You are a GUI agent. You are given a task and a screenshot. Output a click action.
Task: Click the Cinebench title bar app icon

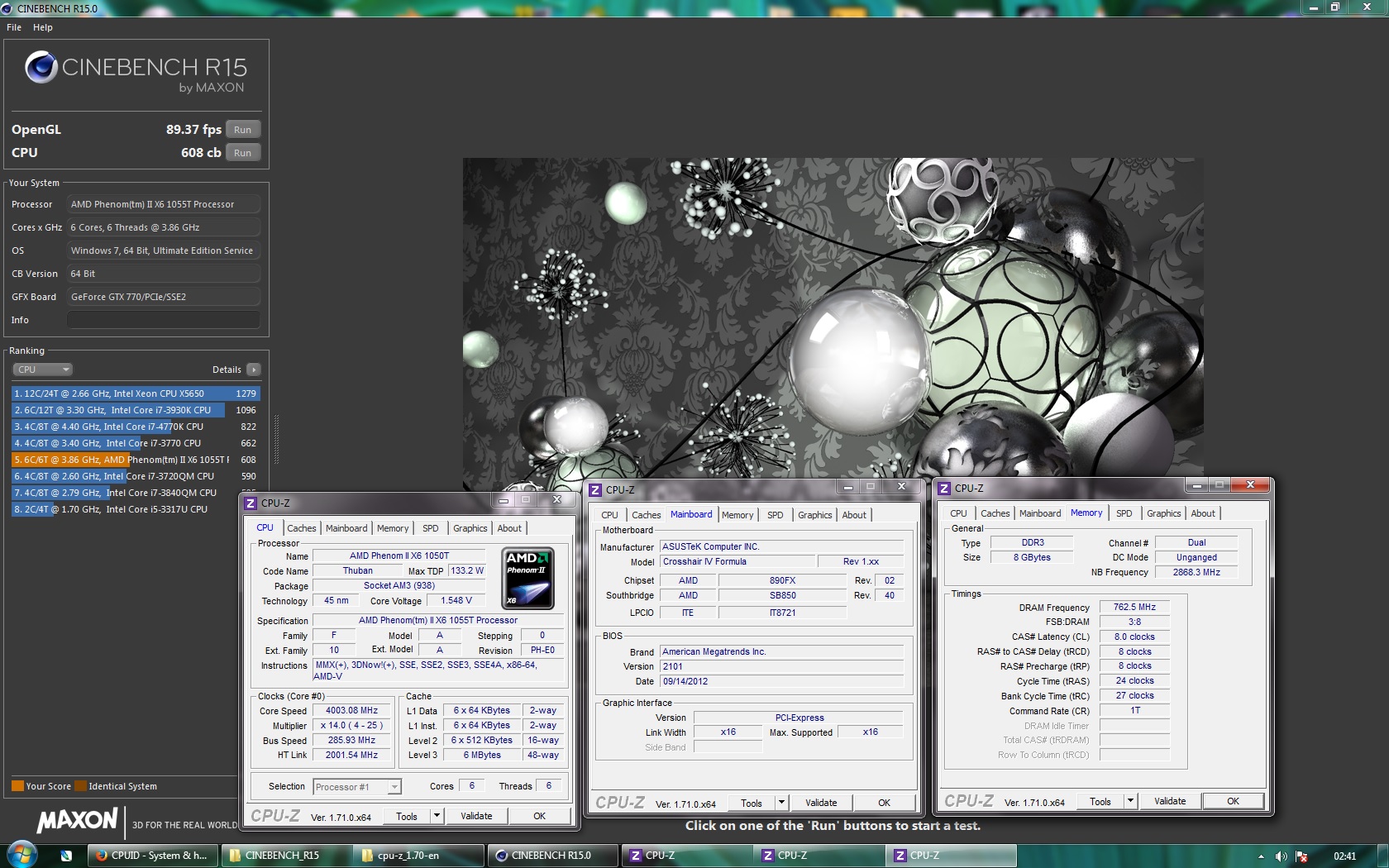pyautogui.click(x=7, y=8)
